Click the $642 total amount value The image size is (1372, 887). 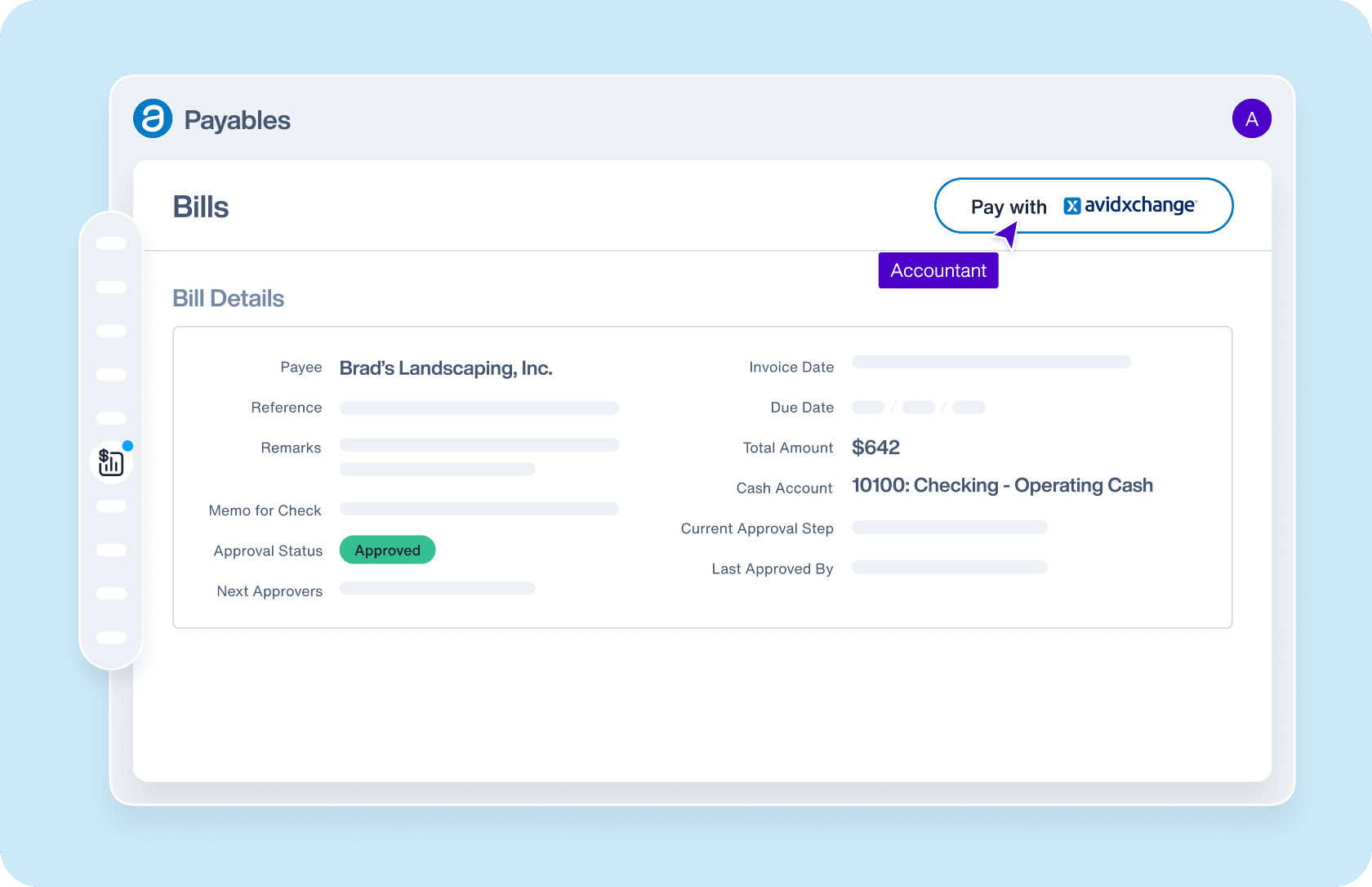875,448
